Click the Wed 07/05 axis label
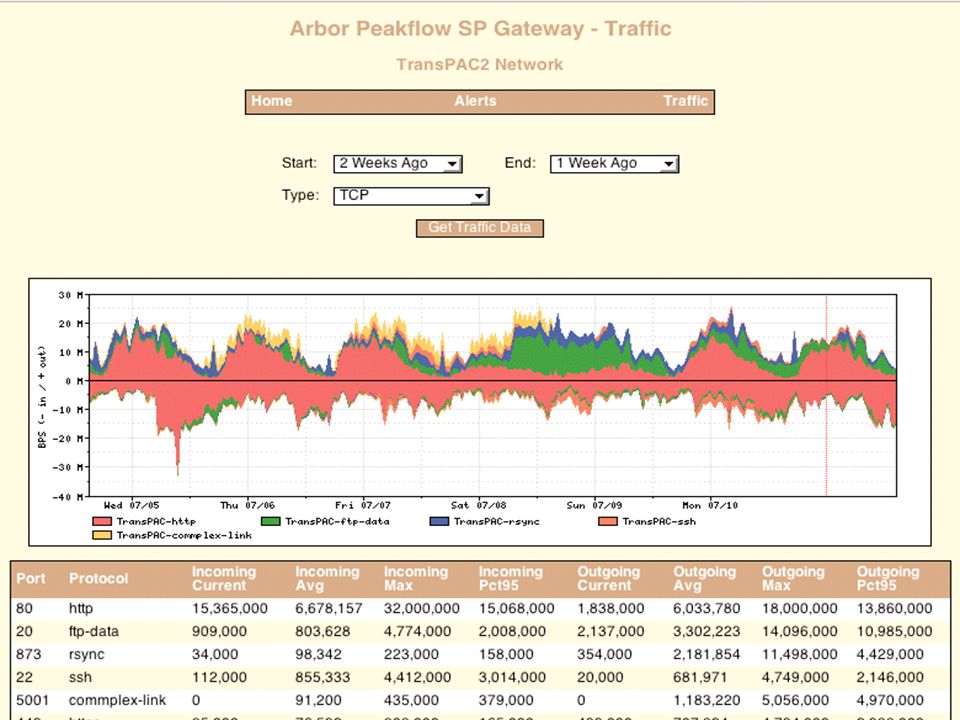Image resolution: width=960 pixels, height=720 pixels. [x=131, y=506]
